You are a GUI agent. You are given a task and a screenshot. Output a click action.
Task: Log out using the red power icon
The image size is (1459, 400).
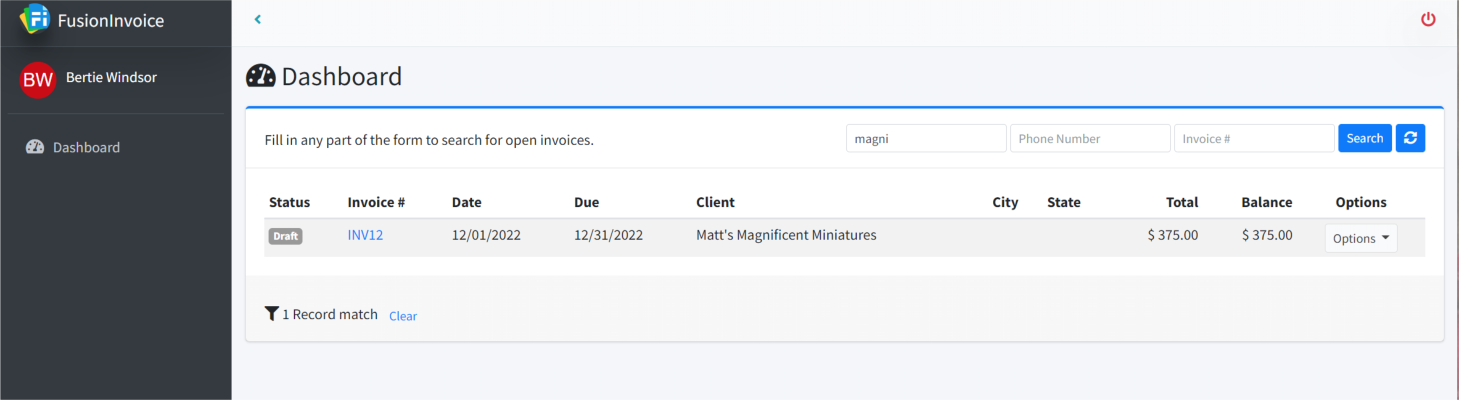pyautogui.click(x=1428, y=19)
